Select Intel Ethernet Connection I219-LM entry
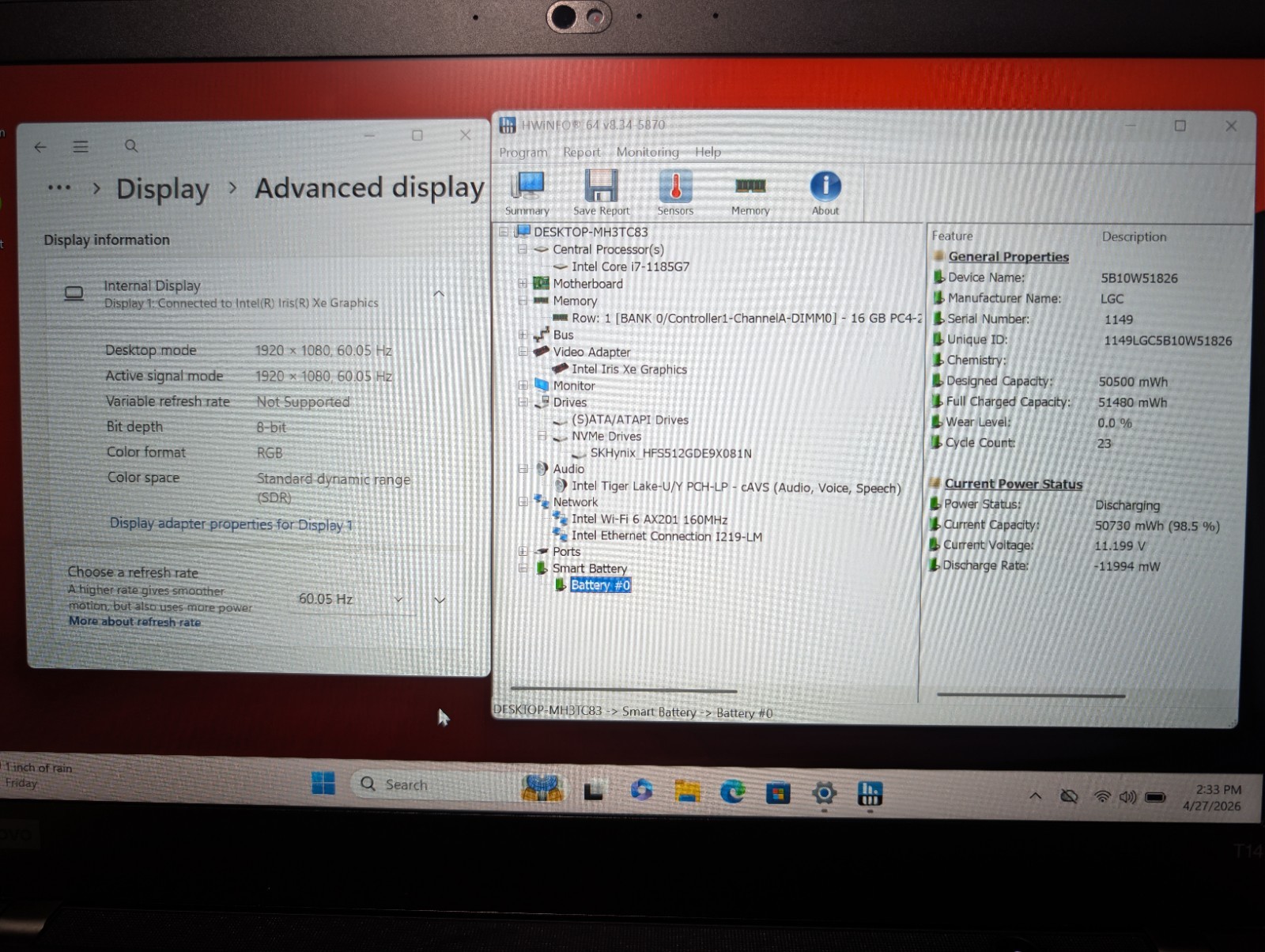 tap(666, 536)
